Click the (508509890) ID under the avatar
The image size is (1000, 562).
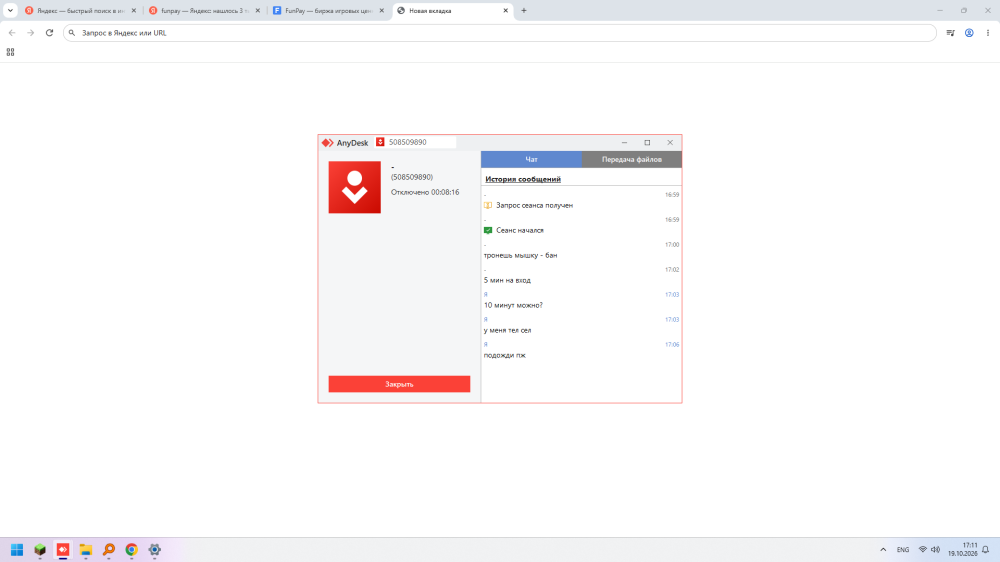coord(412,177)
